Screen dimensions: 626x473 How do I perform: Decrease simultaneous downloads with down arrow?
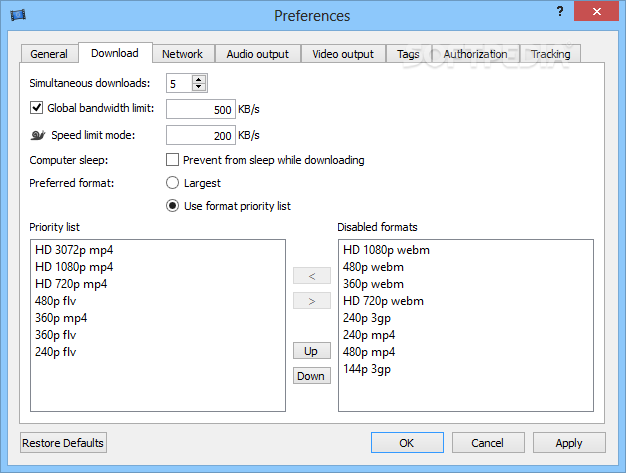pos(198,87)
